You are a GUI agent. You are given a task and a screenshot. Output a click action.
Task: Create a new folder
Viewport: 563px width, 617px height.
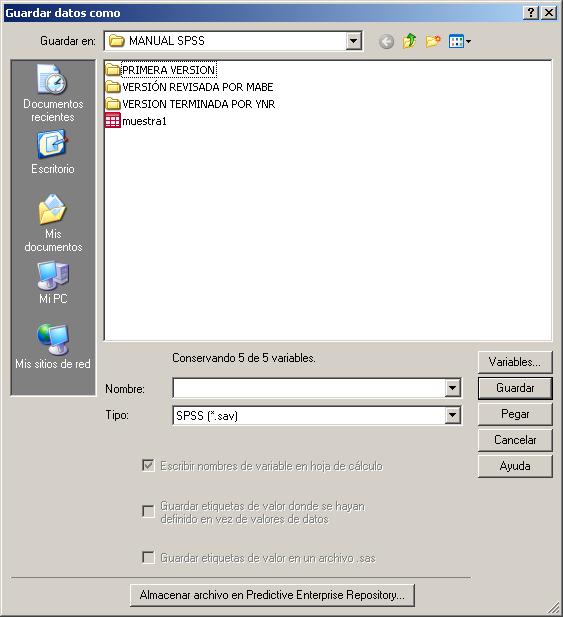click(x=433, y=41)
